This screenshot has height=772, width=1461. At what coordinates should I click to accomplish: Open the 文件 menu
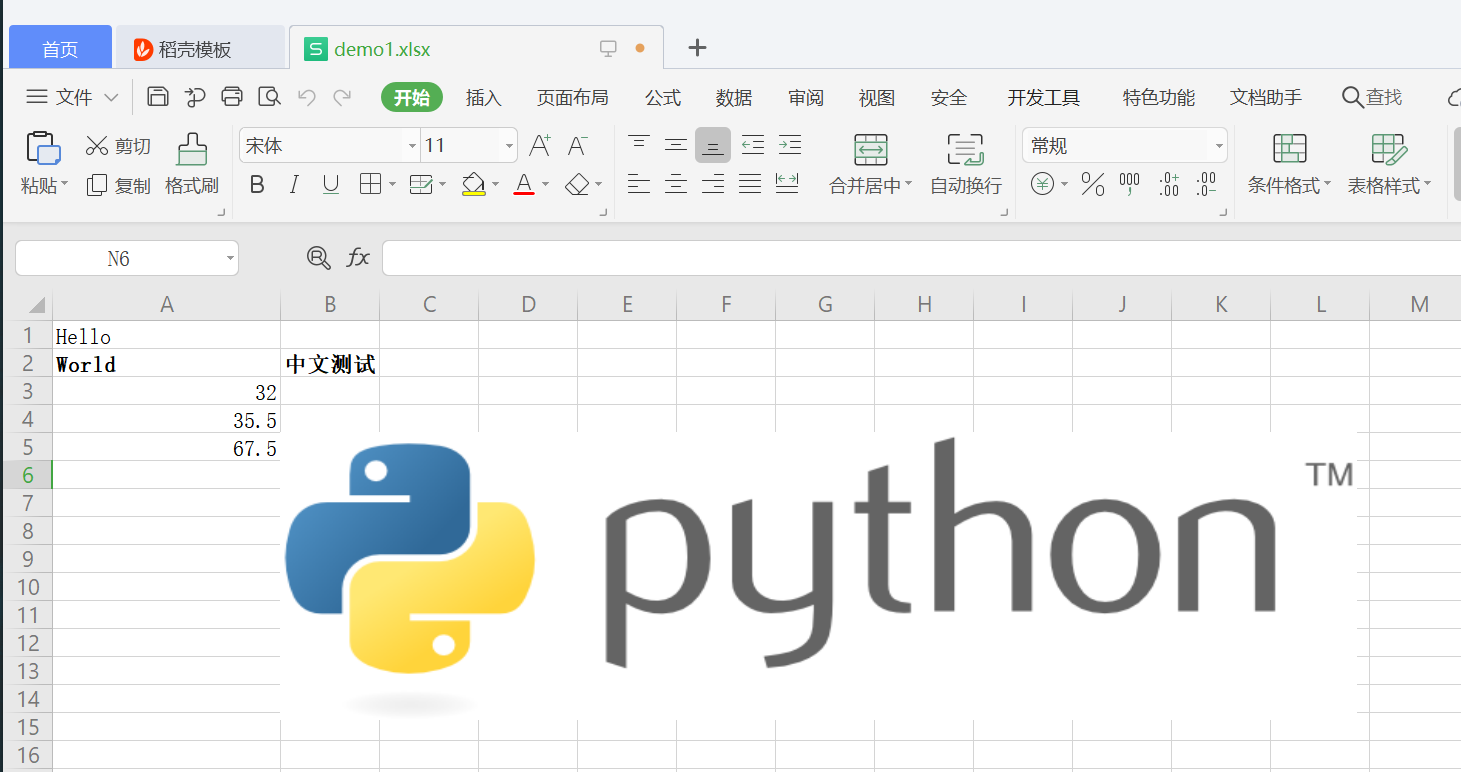coord(72,97)
